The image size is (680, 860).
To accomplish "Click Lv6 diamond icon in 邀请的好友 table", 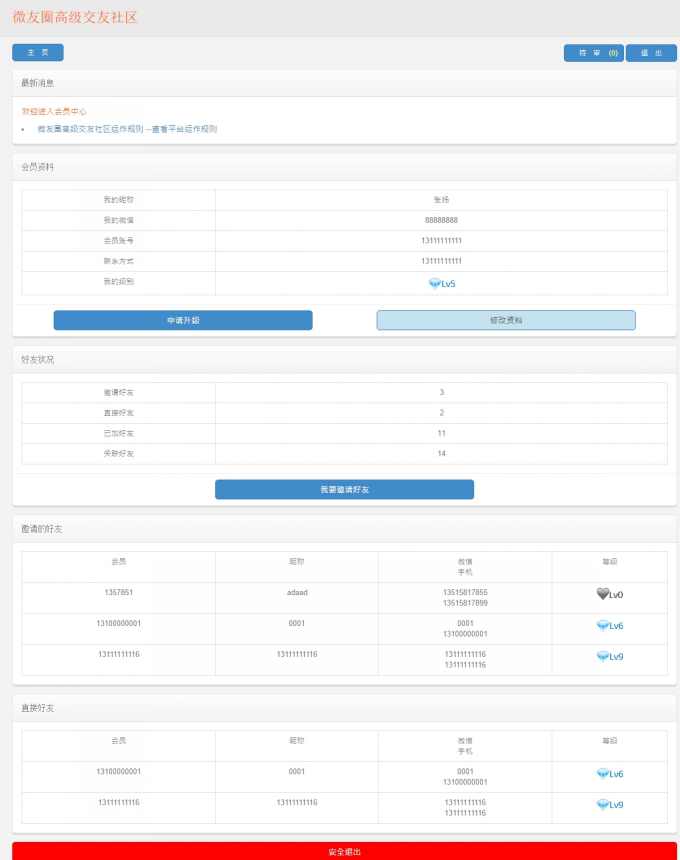I will [x=602, y=626].
